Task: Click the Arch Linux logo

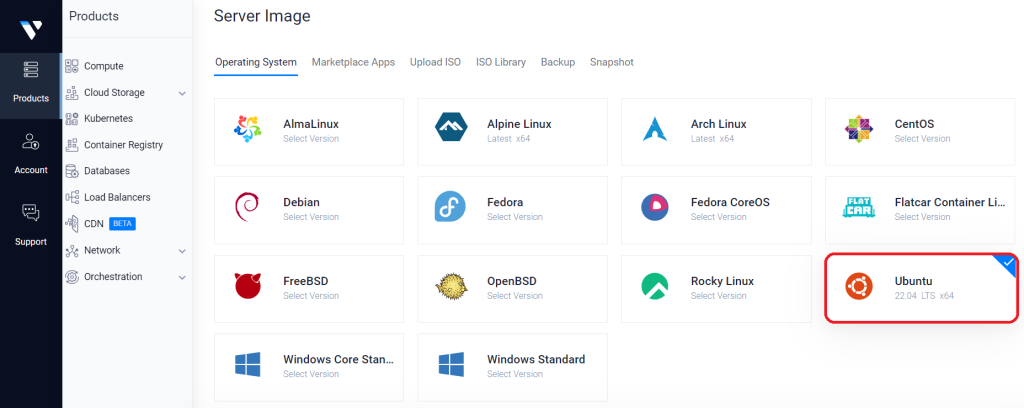Action: coord(654,129)
